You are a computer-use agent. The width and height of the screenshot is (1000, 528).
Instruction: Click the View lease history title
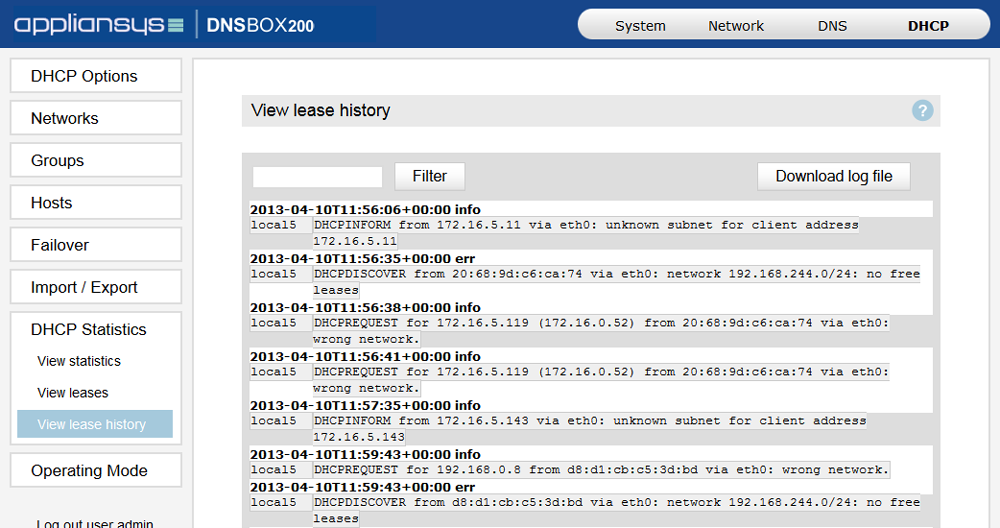pyautogui.click(x=321, y=110)
